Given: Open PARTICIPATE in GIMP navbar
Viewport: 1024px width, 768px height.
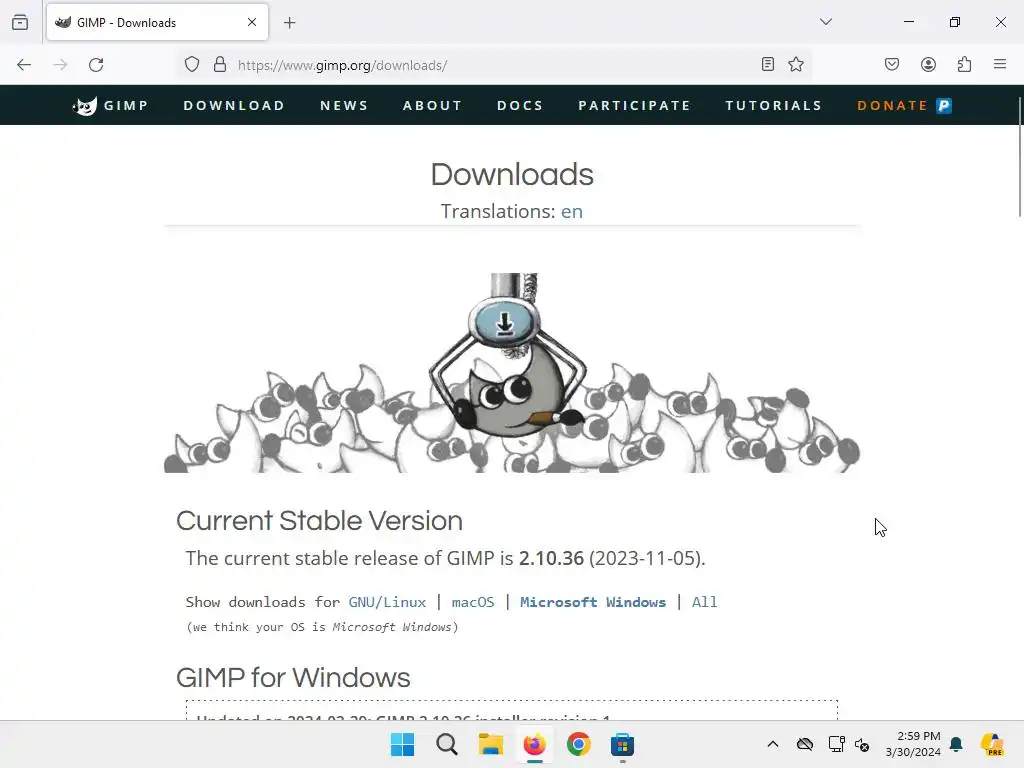Looking at the screenshot, I should point(634,105).
